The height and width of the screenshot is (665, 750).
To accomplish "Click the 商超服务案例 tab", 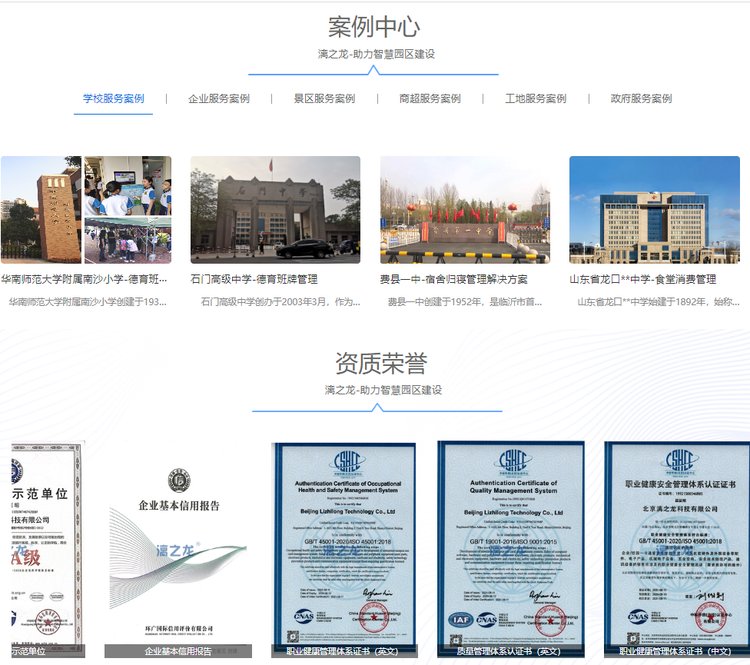I will [430, 99].
